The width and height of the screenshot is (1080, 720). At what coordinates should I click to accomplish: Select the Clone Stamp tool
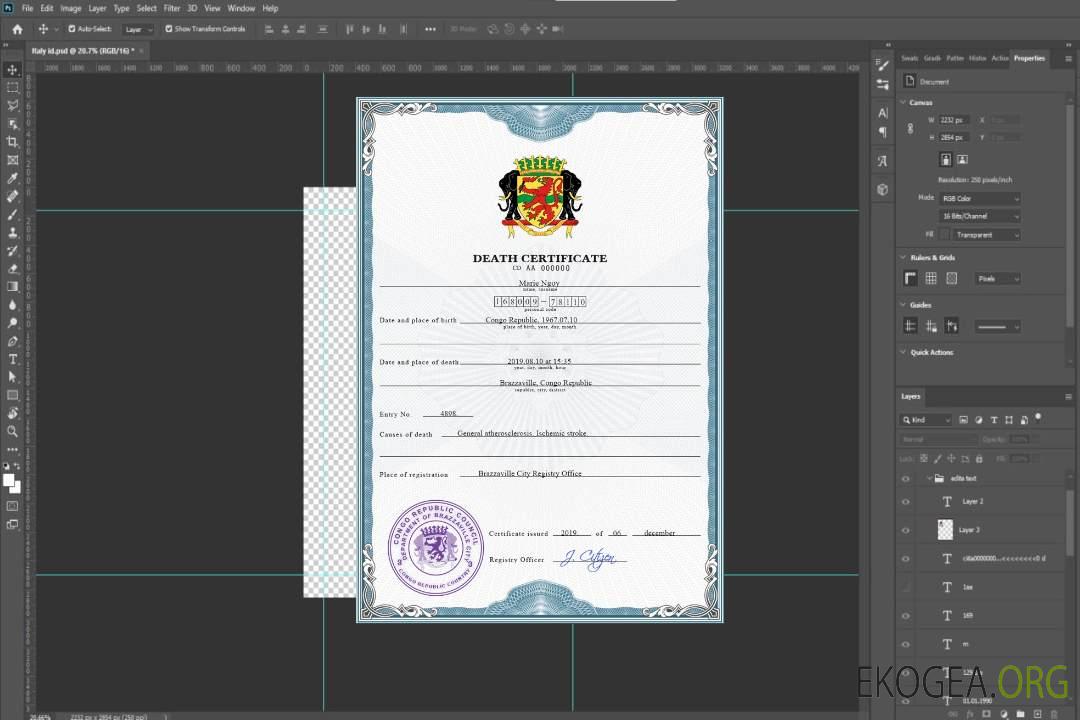(12, 233)
